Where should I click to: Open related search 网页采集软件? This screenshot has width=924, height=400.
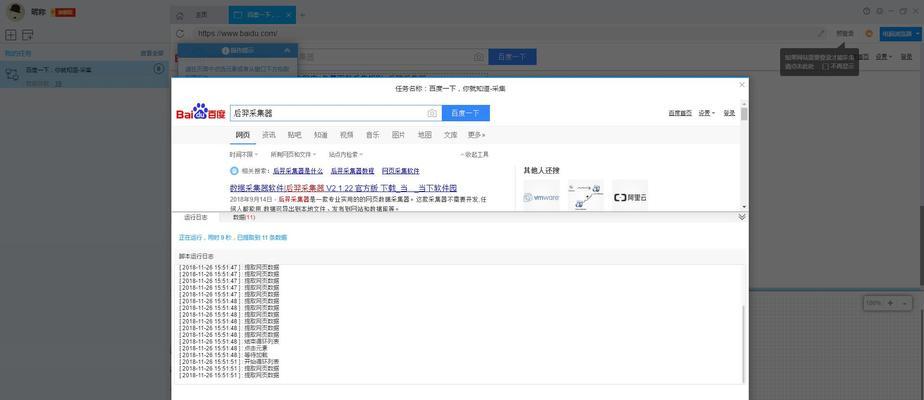pos(401,171)
